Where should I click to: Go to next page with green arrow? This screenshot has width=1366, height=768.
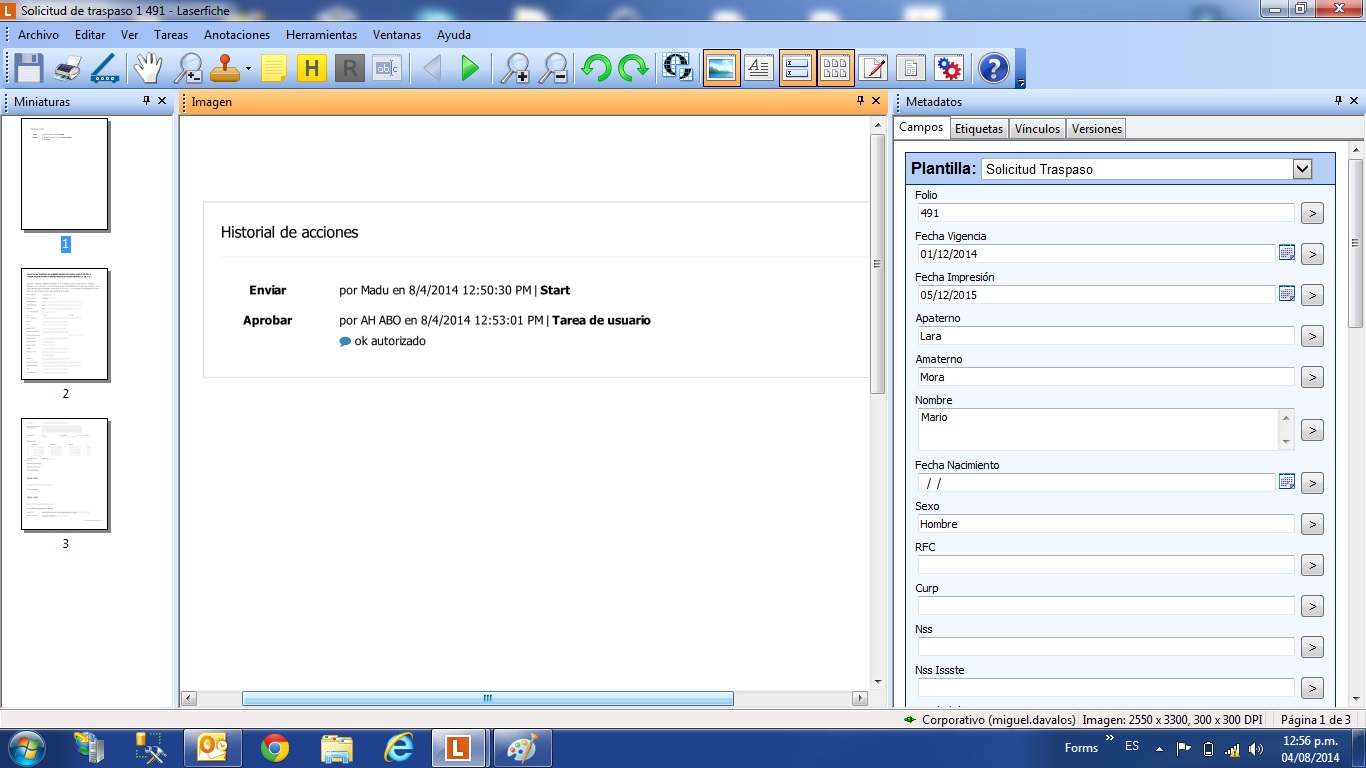pos(469,68)
